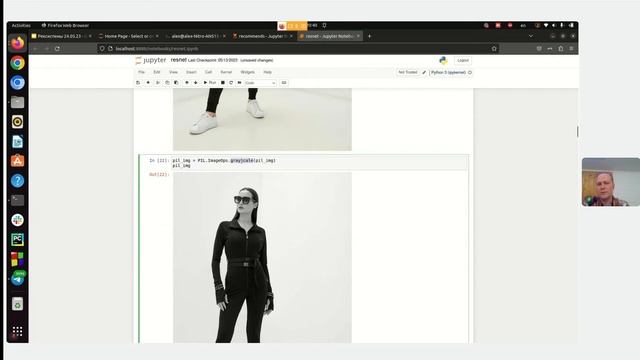Copy selected cells in Jupyter toolbar
Image resolution: width=640 pixels, height=360 pixels.
[167, 83]
